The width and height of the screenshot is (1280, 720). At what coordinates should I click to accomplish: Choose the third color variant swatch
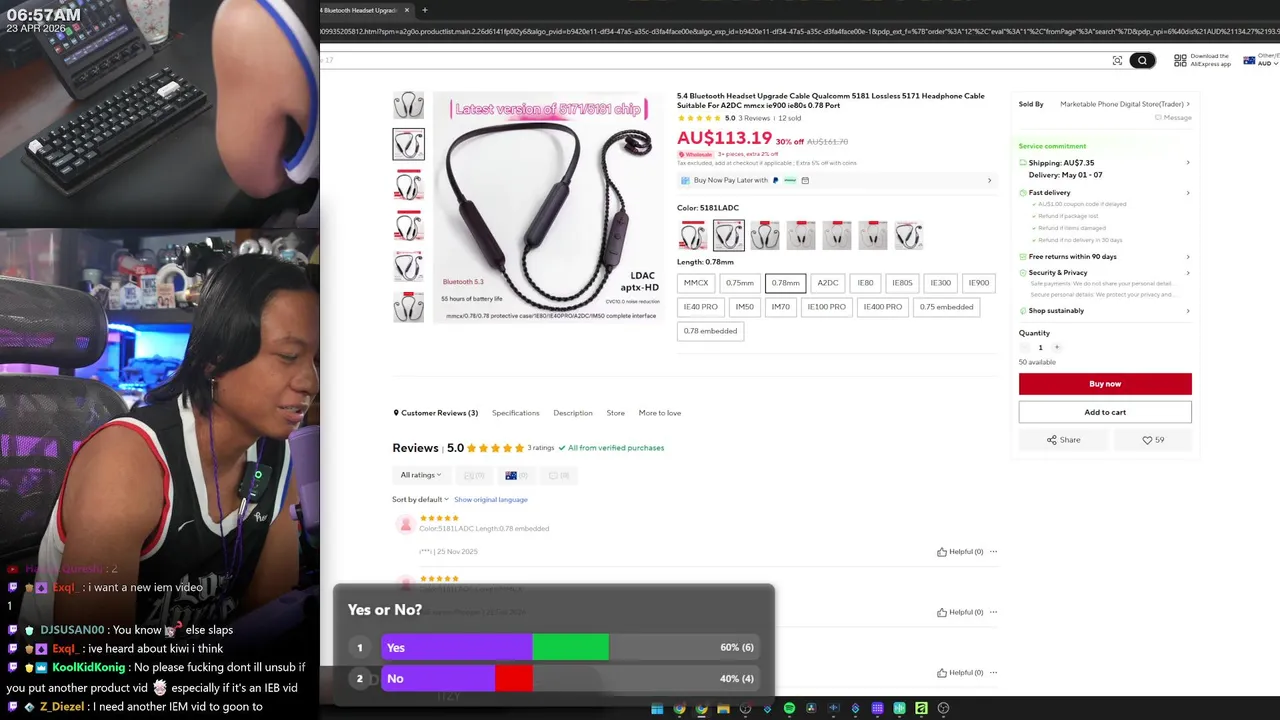pyautogui.click(x=765, y=235)
